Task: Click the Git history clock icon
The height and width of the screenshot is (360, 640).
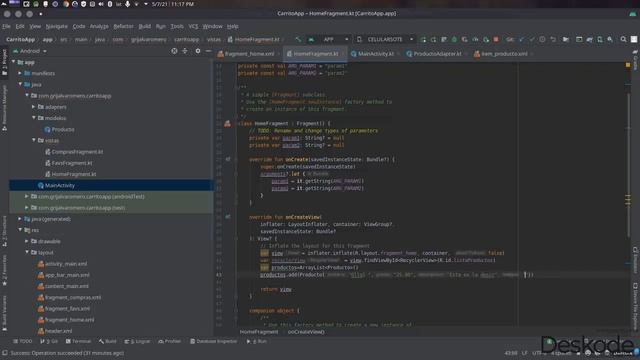Action: tap(542, 40)
